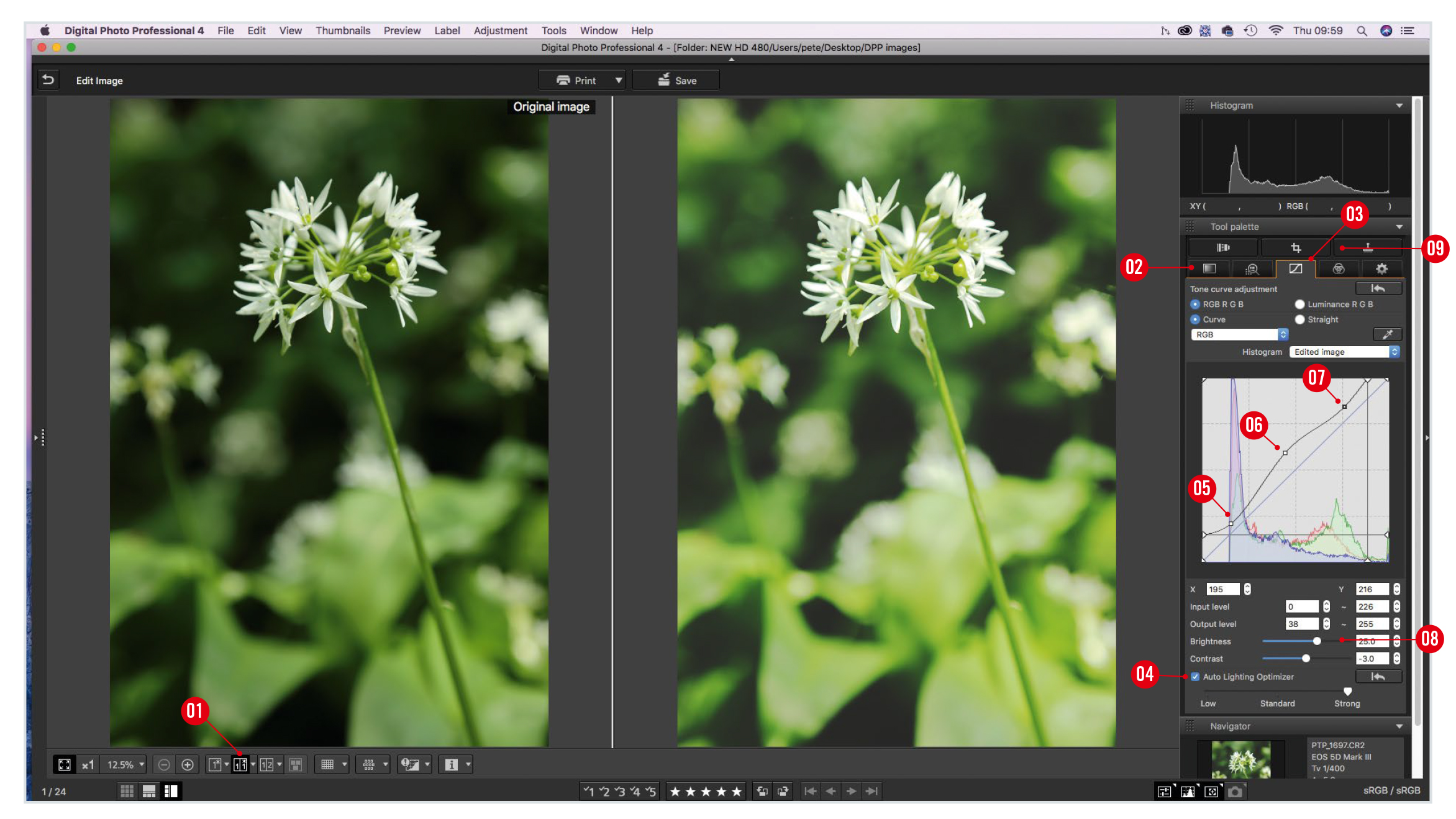Toggle histogram display icon in status bar
This screenshot has height=819, width=1456.
[x=1188, y=791]
